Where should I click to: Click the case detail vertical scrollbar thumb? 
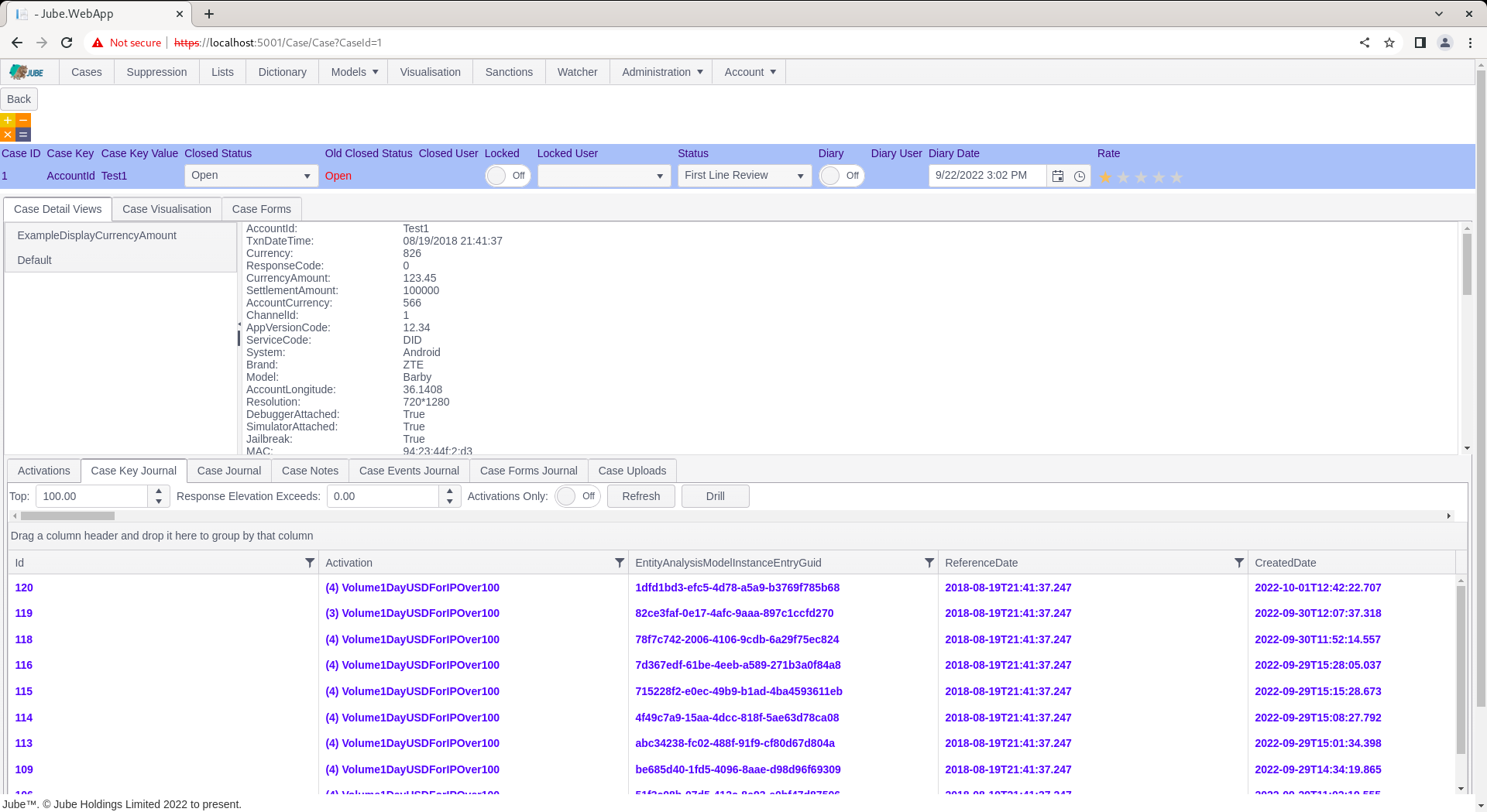pyautogui.click(x=1467, y=264)
